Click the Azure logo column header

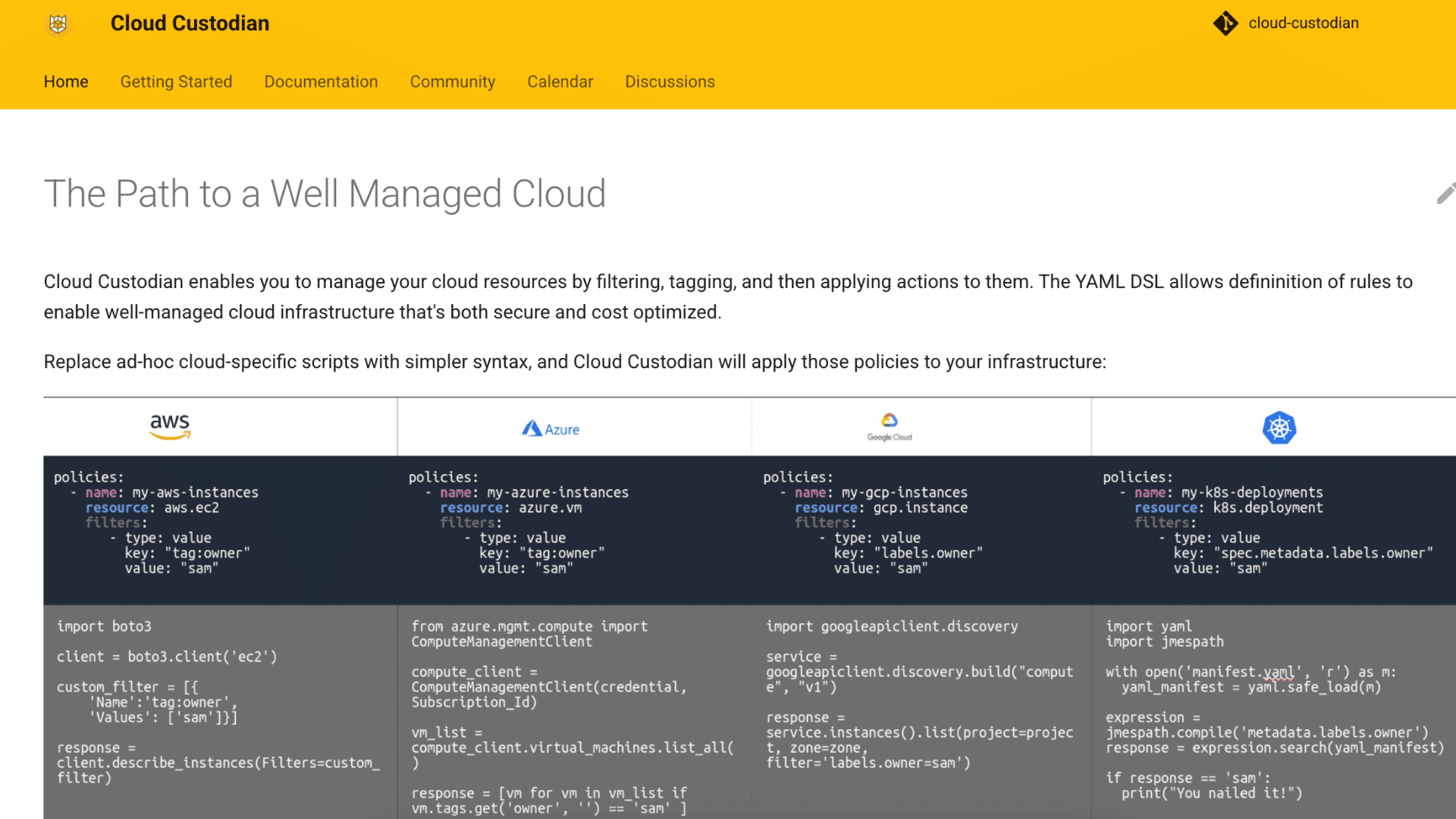click(x=551, y=429)
